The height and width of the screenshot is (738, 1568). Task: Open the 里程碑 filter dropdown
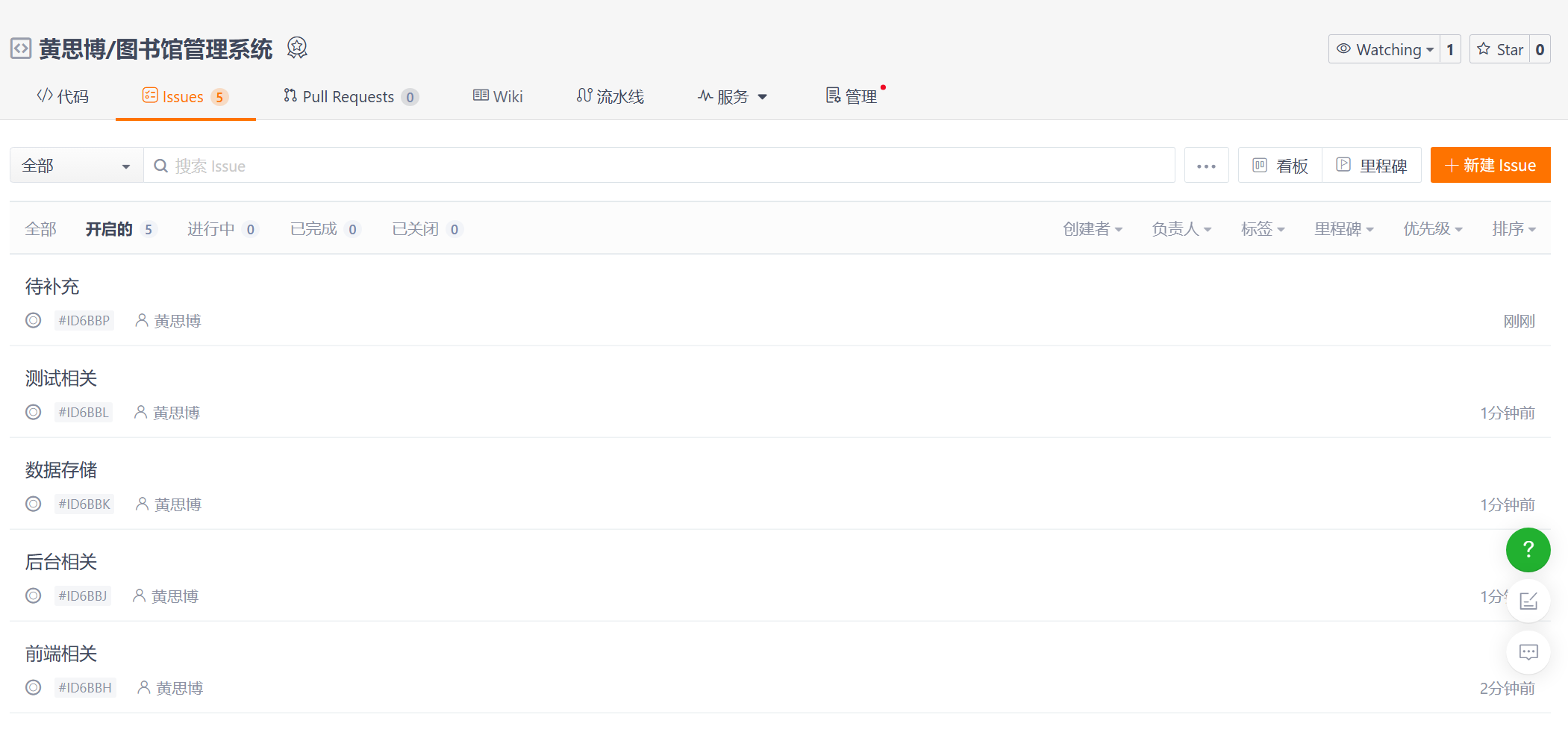(x=1344, y=229)
